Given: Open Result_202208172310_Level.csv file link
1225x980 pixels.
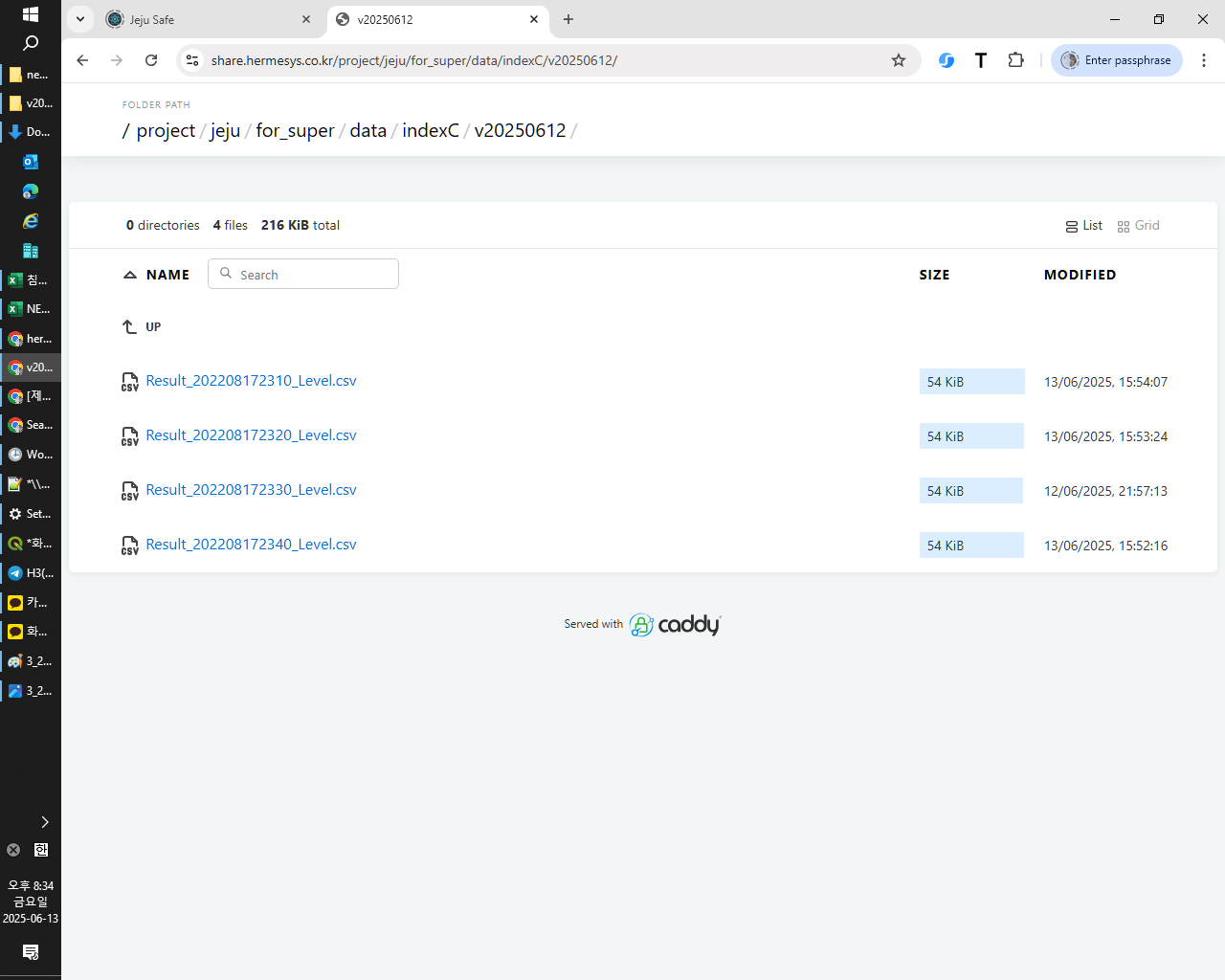Looking at the screenshot, I should 251,381.
